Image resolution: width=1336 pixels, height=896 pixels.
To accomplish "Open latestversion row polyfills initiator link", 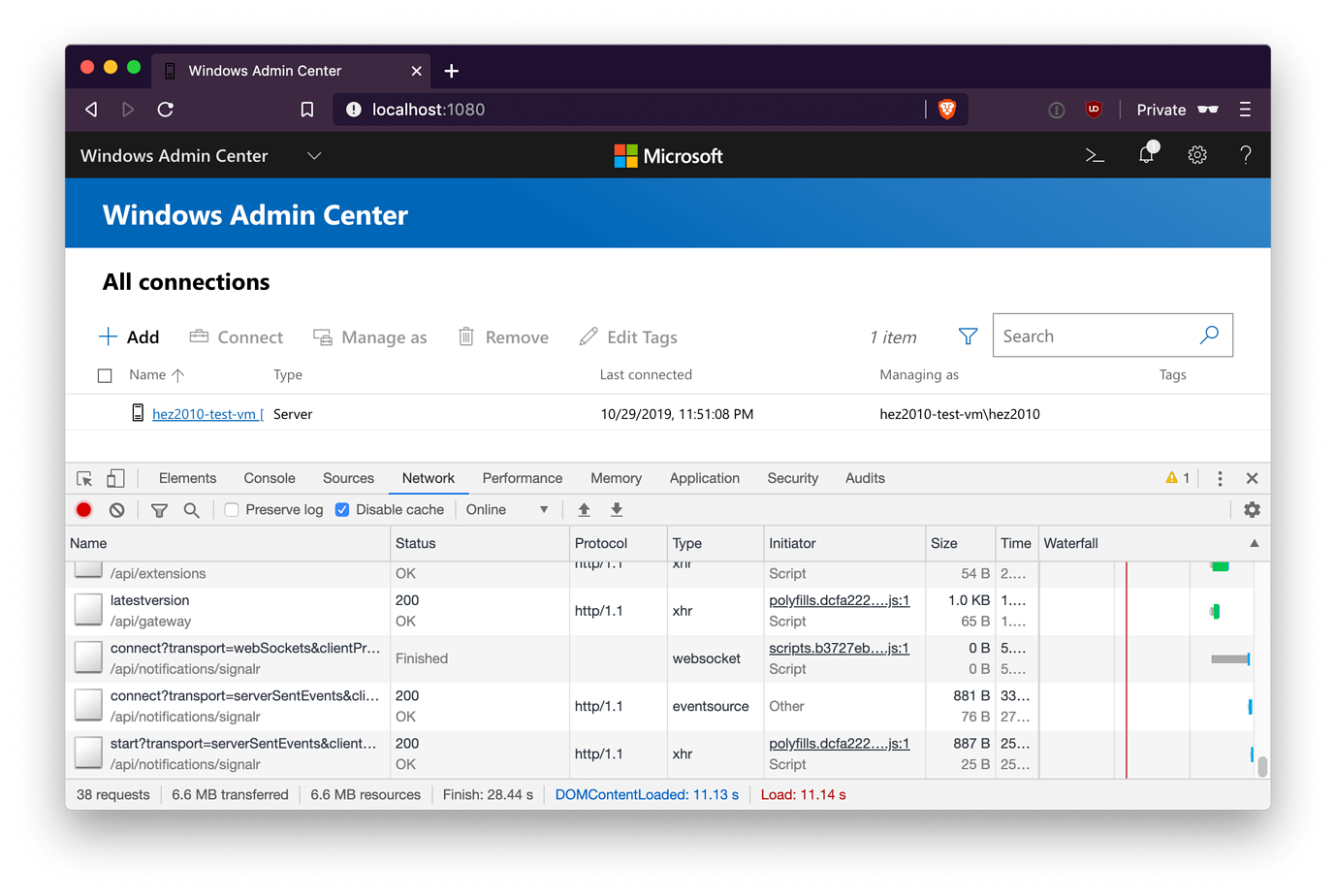I will (839, 600).
